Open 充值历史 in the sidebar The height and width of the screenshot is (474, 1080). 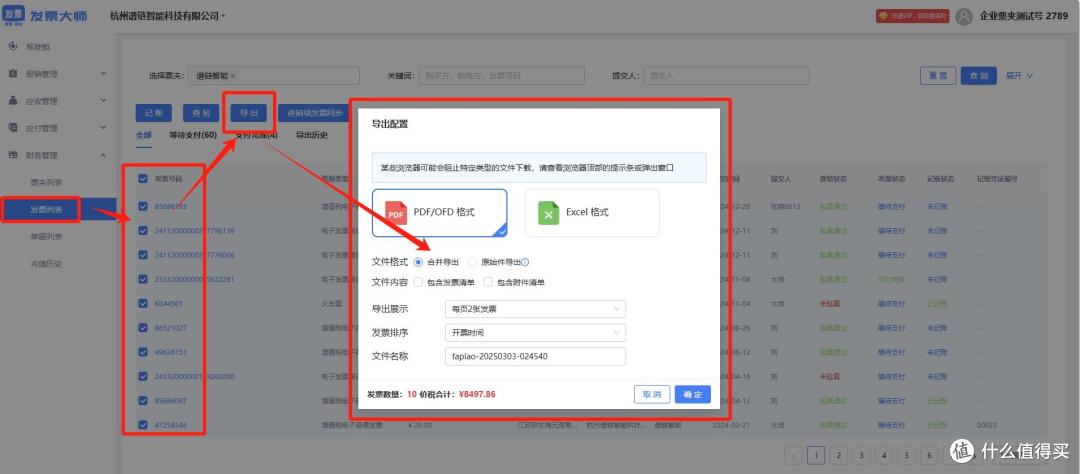coord(46,264)
